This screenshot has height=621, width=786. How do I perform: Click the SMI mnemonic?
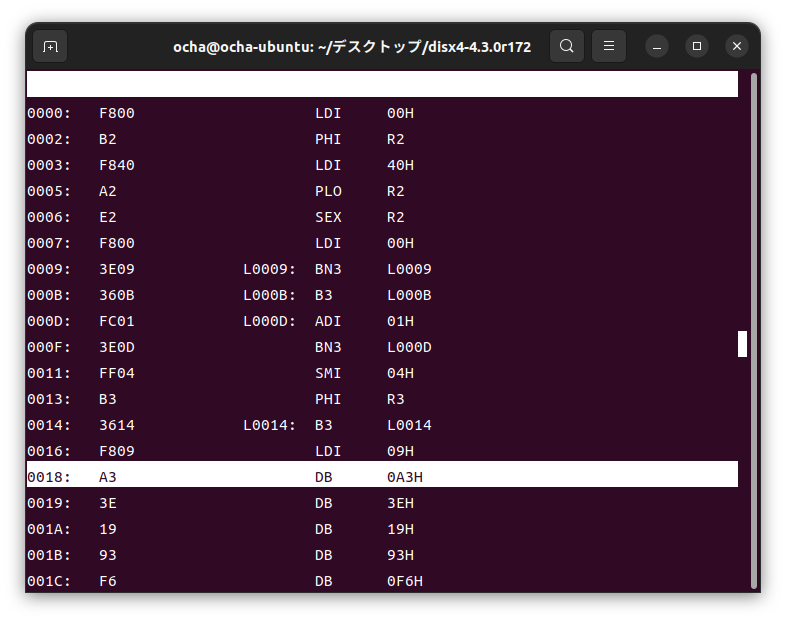(328, 373)
